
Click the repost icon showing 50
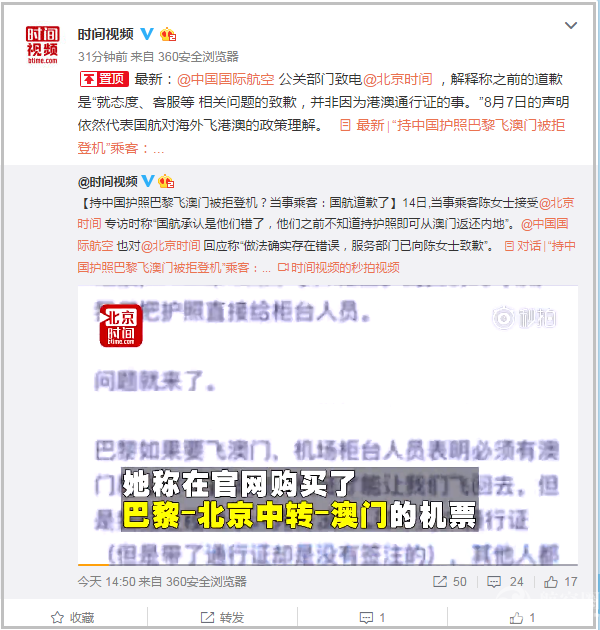pyautogui.click(x=450, y=581)
